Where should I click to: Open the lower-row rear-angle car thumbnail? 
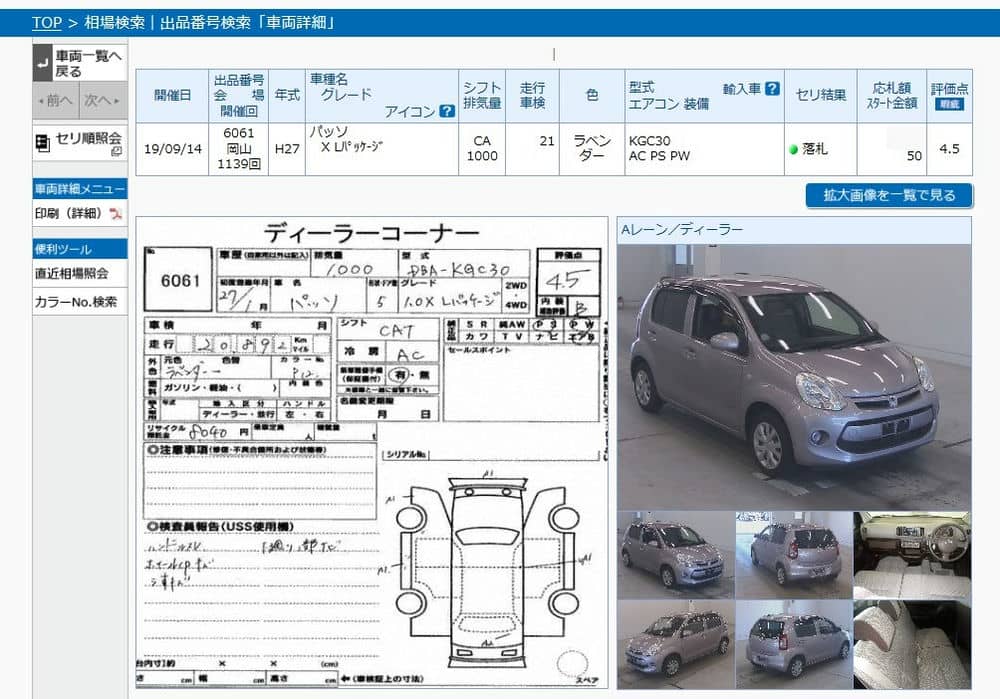point(793,644)
